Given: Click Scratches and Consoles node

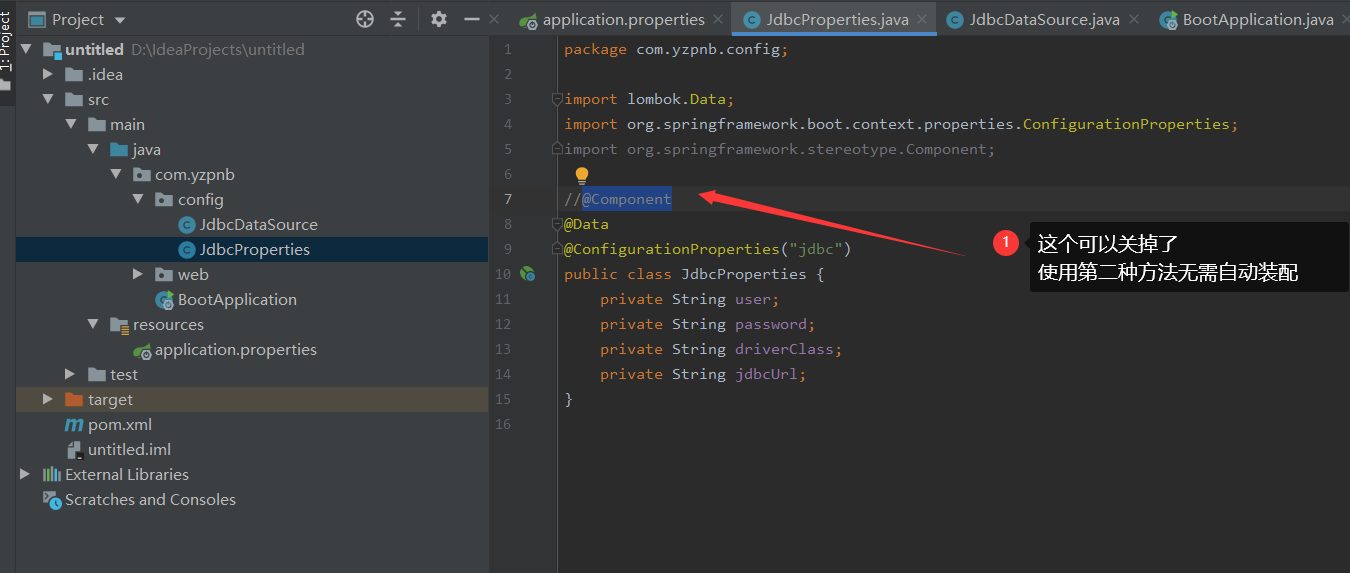Looking at the screenshot, I should [x=150, y=500].
